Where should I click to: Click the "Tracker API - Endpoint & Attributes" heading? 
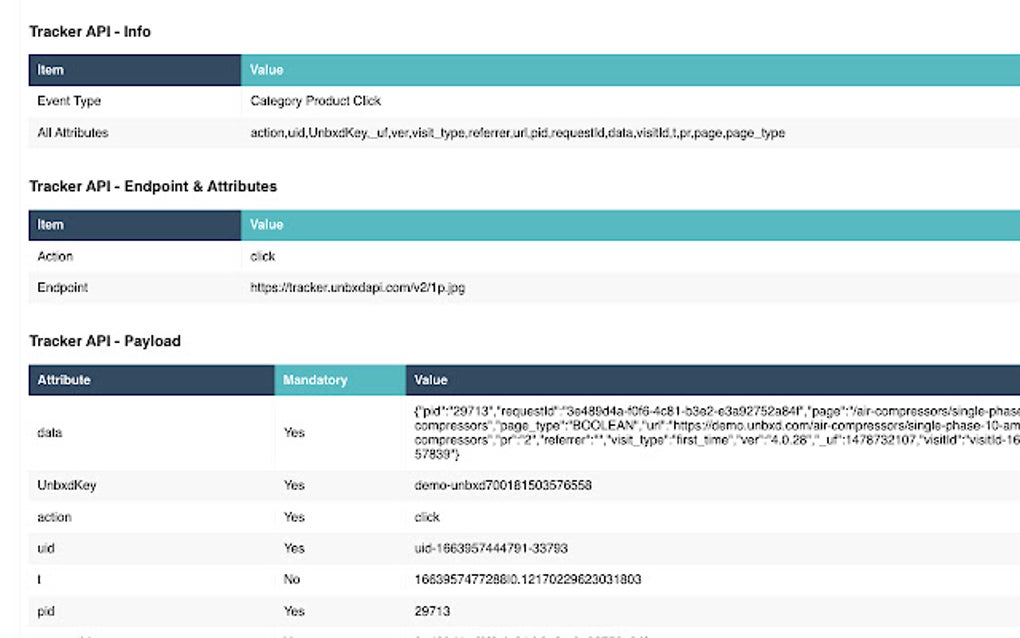click(153, 186)
